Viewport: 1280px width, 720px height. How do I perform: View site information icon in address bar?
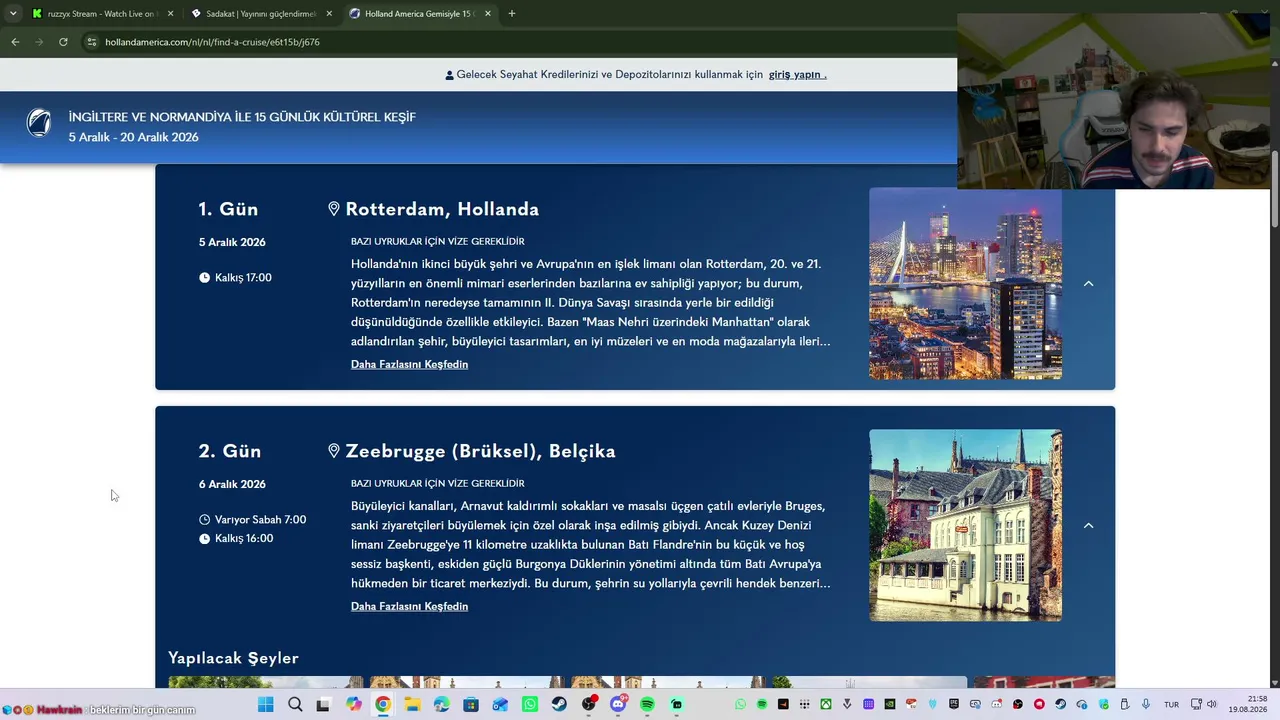click(x=92, y=42)
